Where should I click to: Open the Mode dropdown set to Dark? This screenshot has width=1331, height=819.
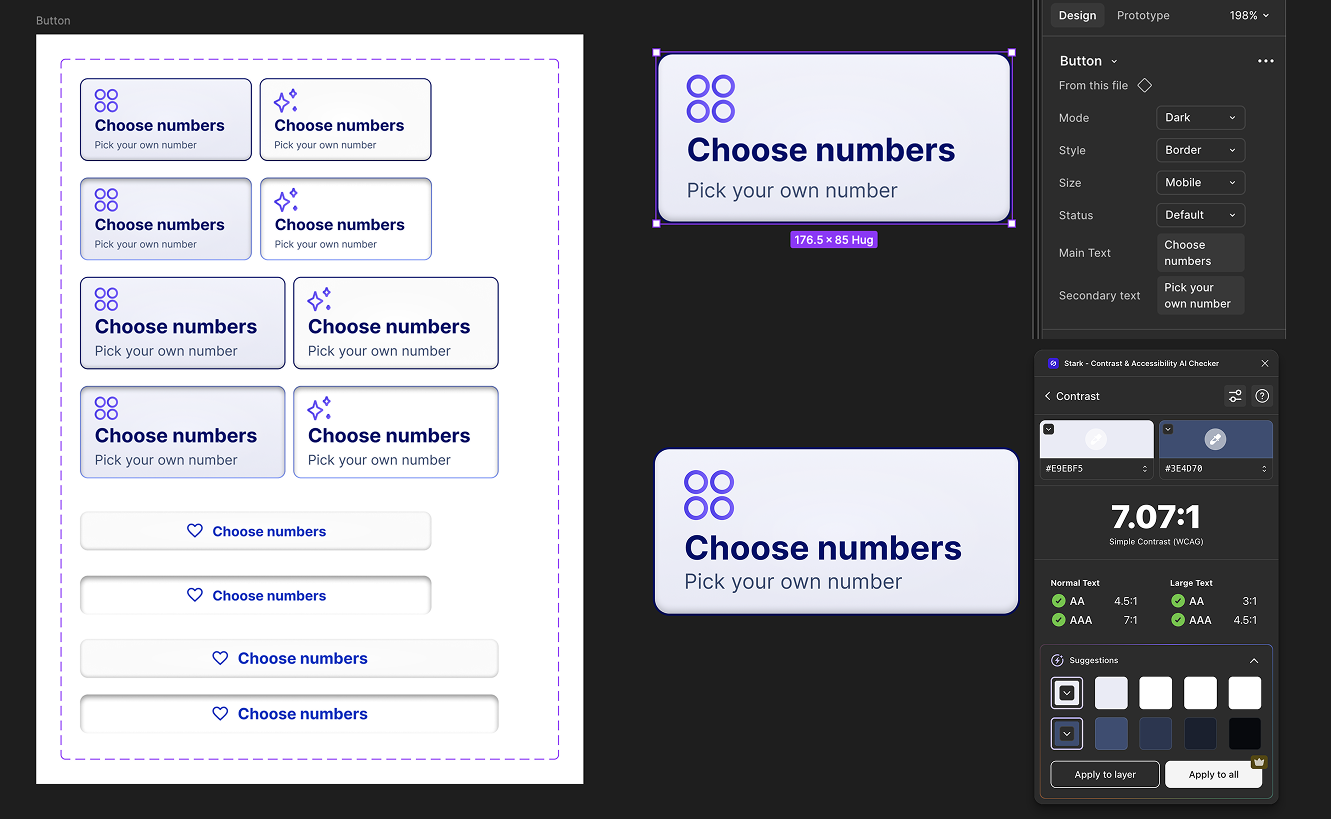click(1200, 118)
